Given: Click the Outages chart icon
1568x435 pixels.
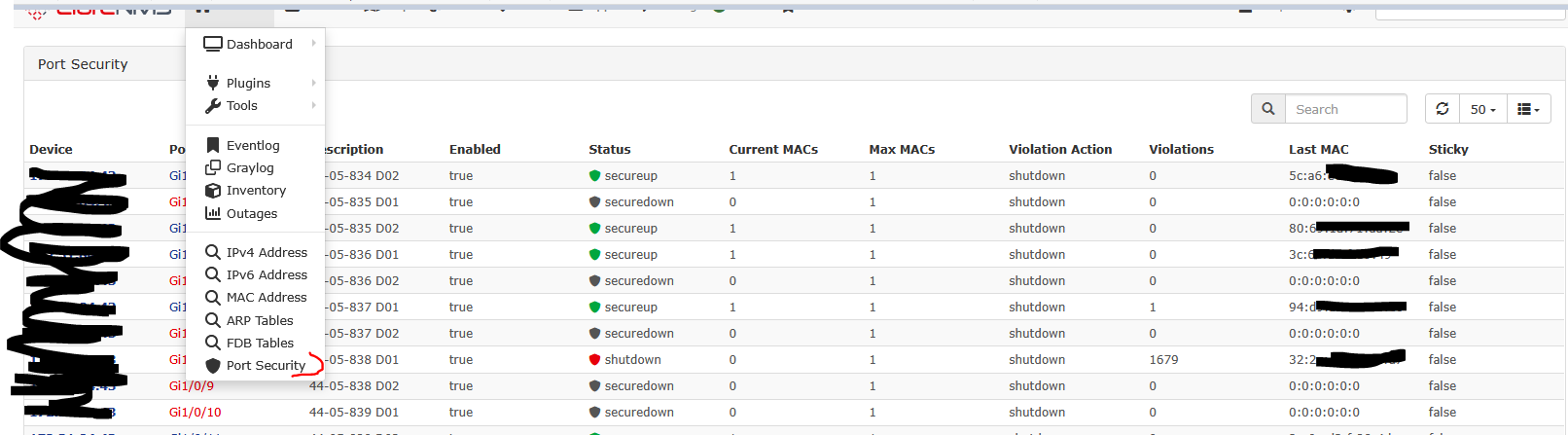Looking at the screenshot, I should point(213,213).
